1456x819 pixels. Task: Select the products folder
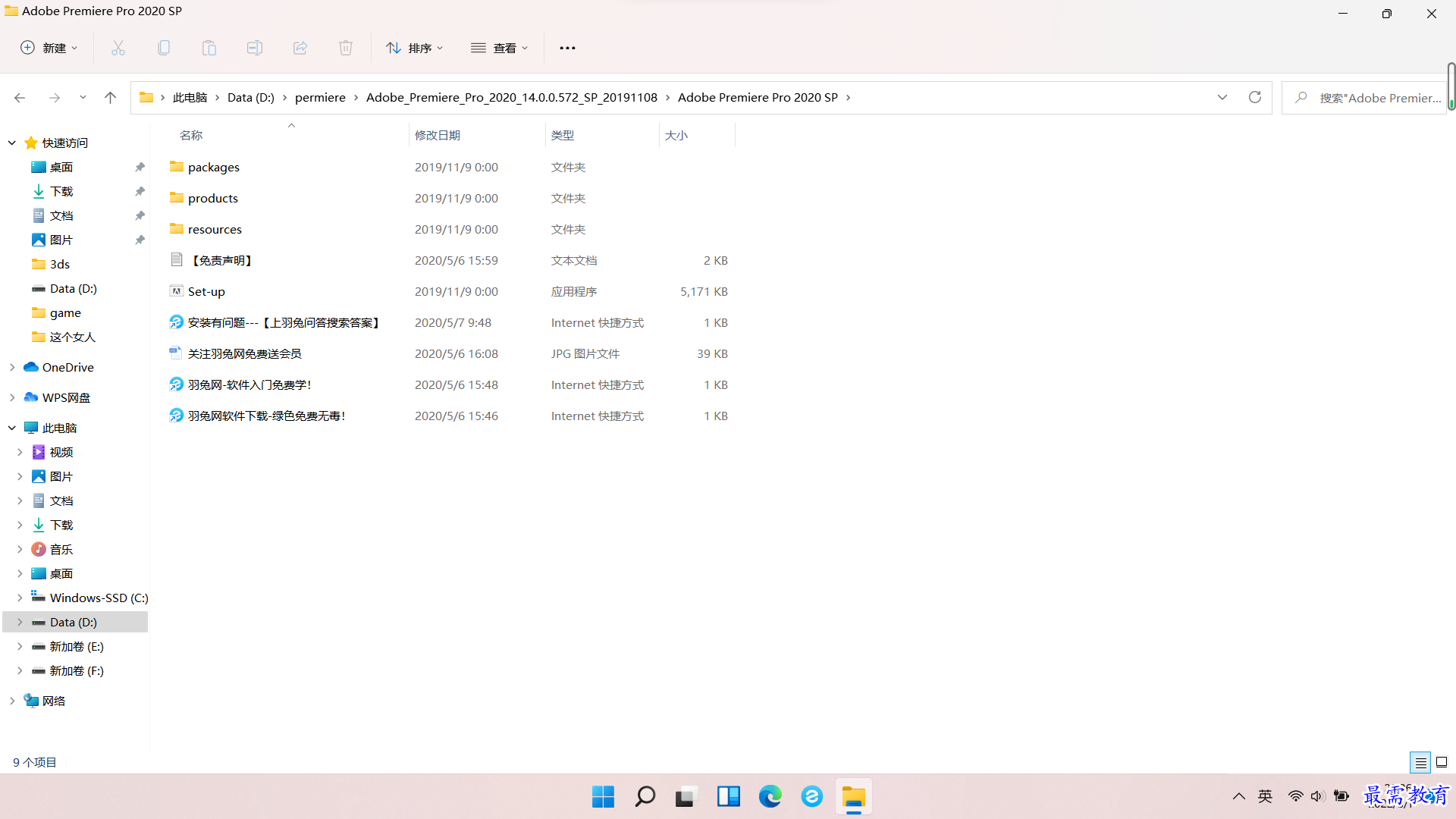213,198
